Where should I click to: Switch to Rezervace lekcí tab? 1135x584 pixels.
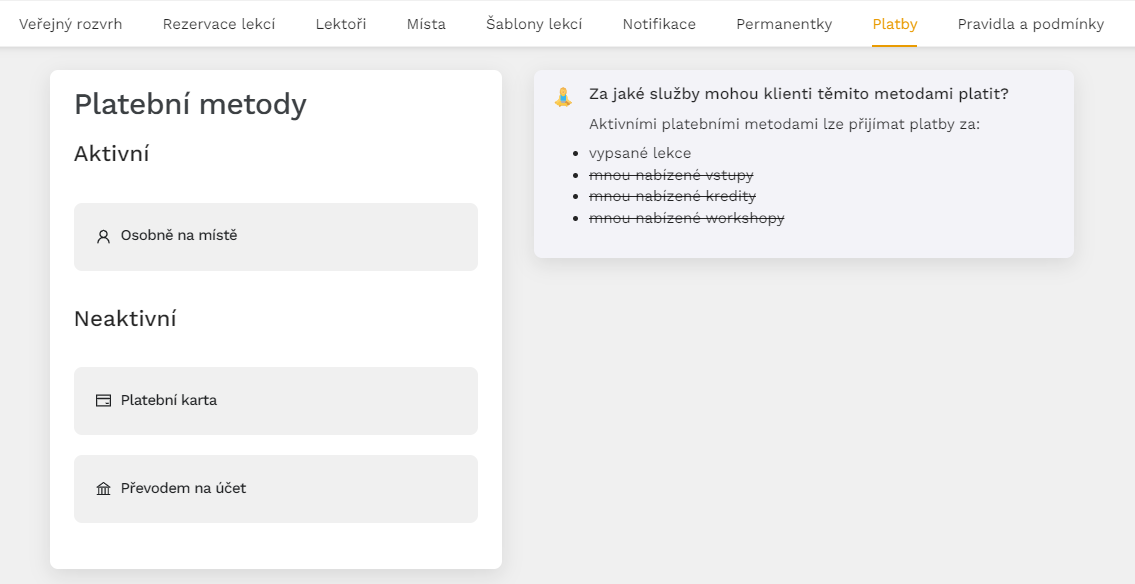[219, 24]
